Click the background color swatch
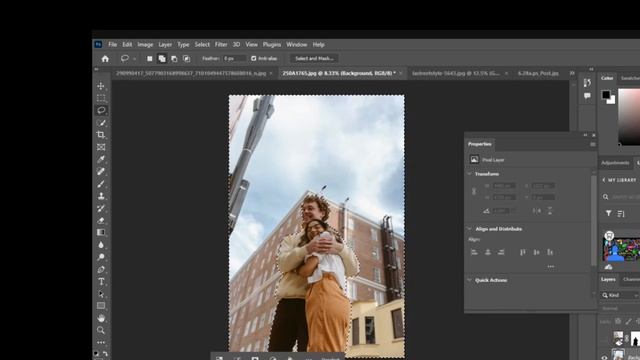Image resolution: width=640 pixels, height=360 pixels. coord(612,101)
